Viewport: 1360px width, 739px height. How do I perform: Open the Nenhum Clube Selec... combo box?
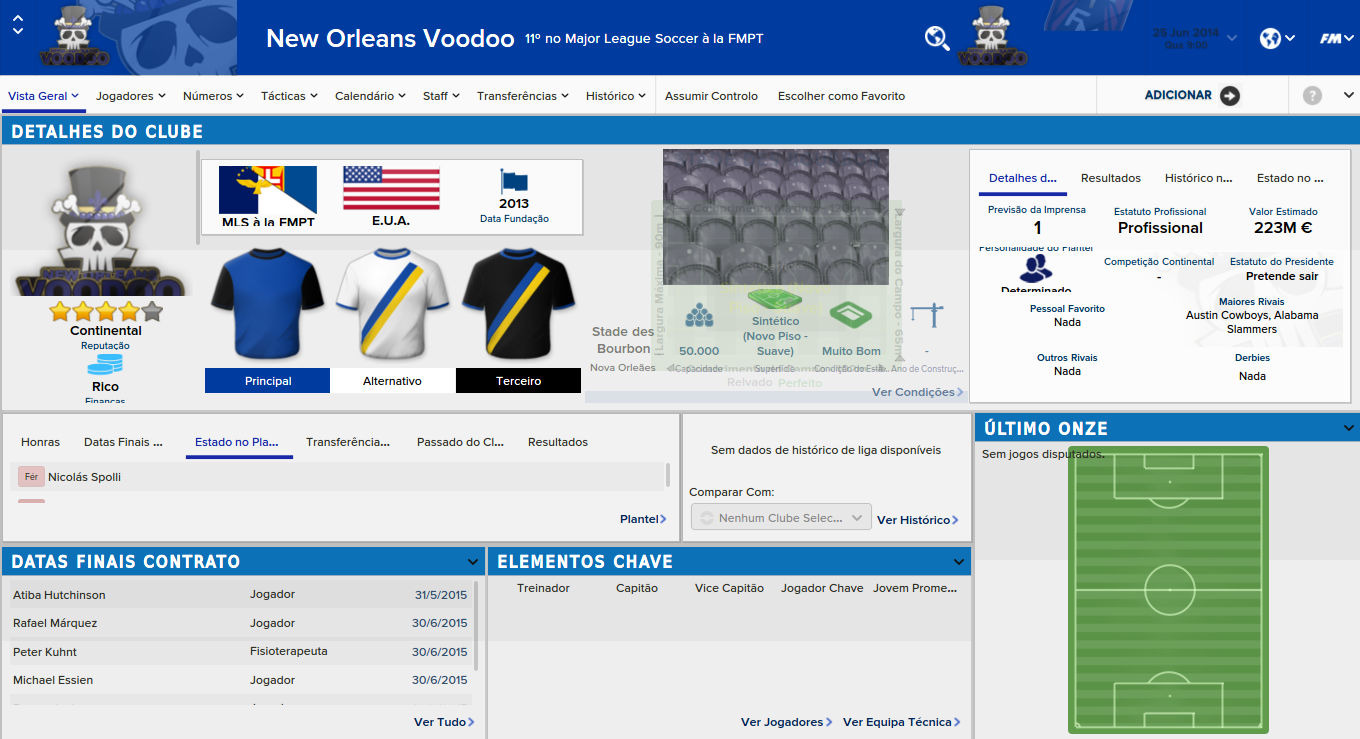[x=780, y=518]
